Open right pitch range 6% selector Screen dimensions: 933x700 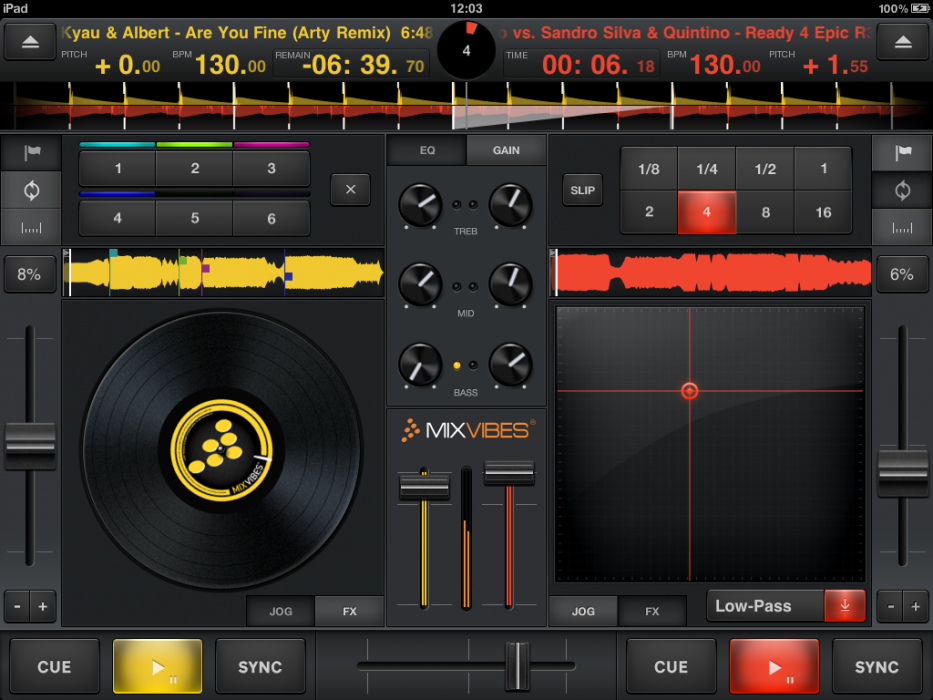[902, 274]
